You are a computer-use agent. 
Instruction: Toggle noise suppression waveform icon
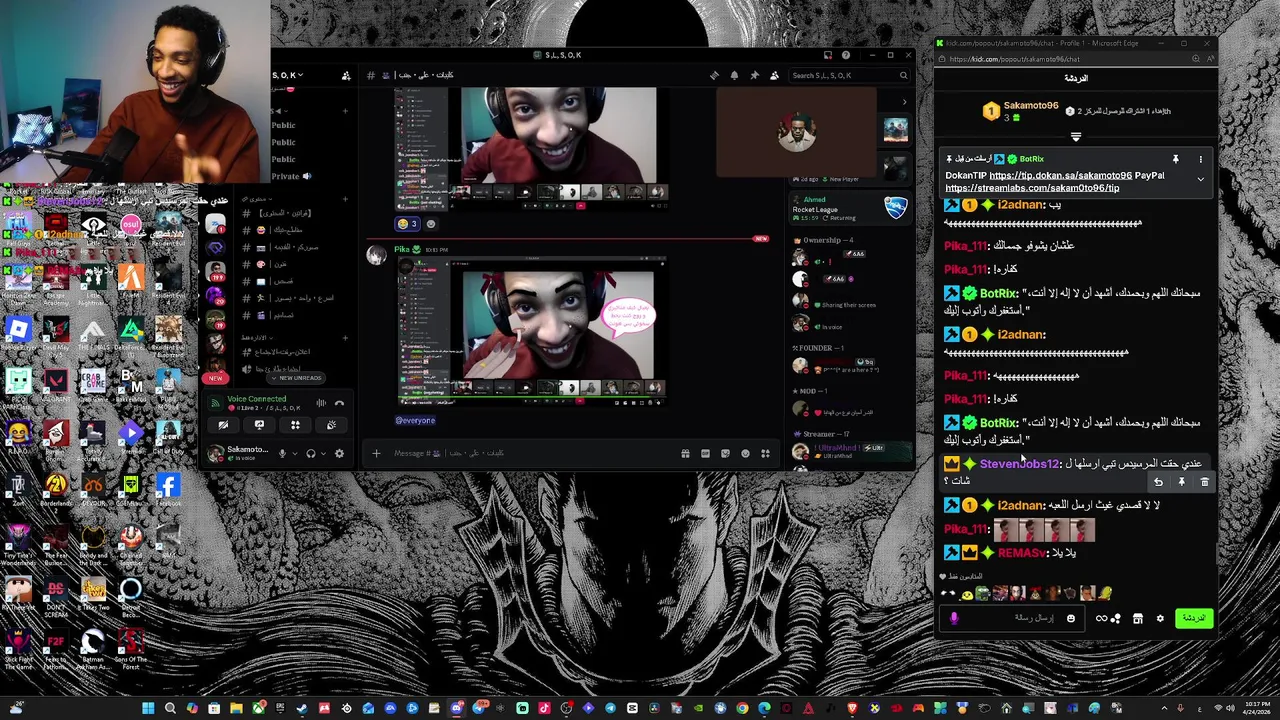coord(321,403)
